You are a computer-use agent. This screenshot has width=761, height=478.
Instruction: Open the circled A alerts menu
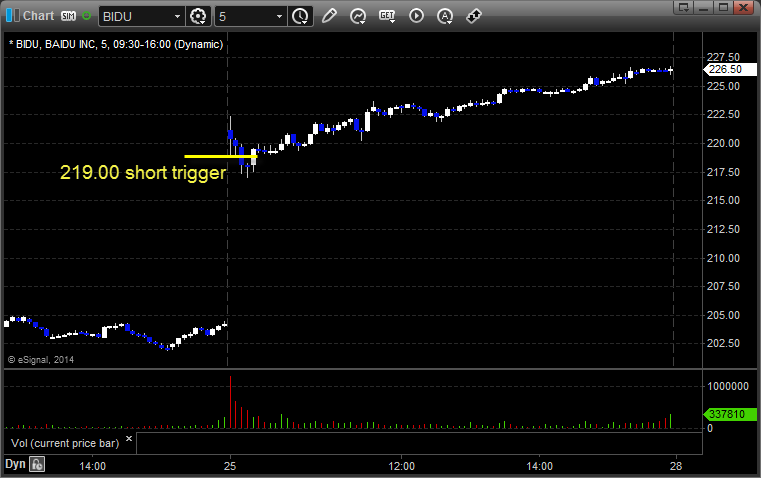445,16
